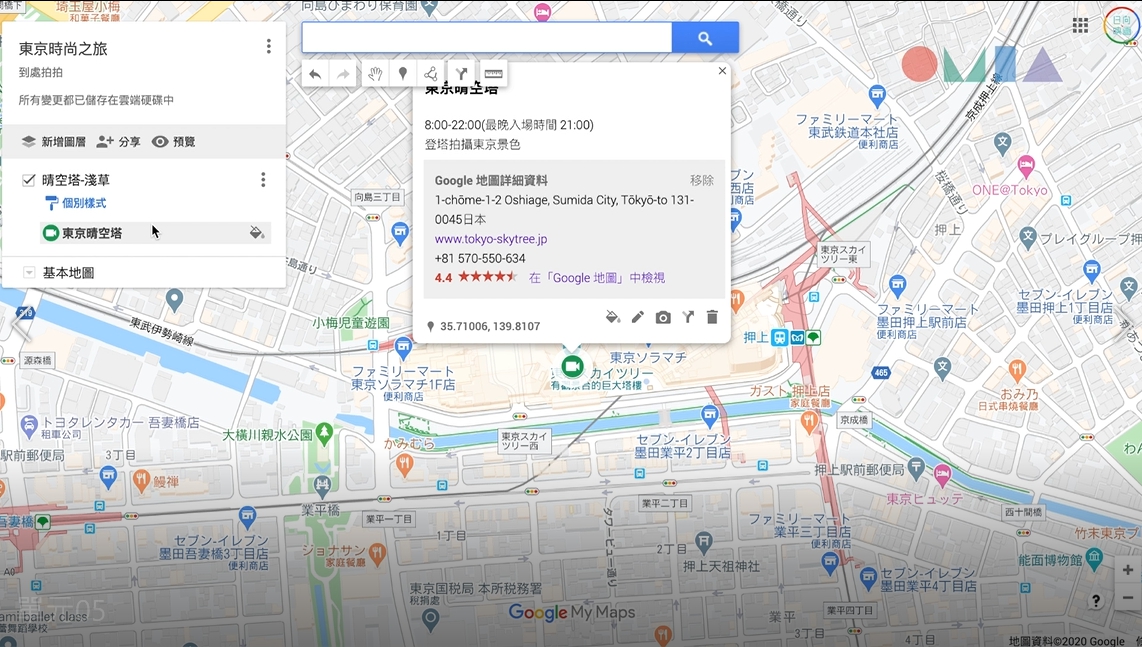Click 在「Google 地圖」中檢視 link

click(596, 278)
